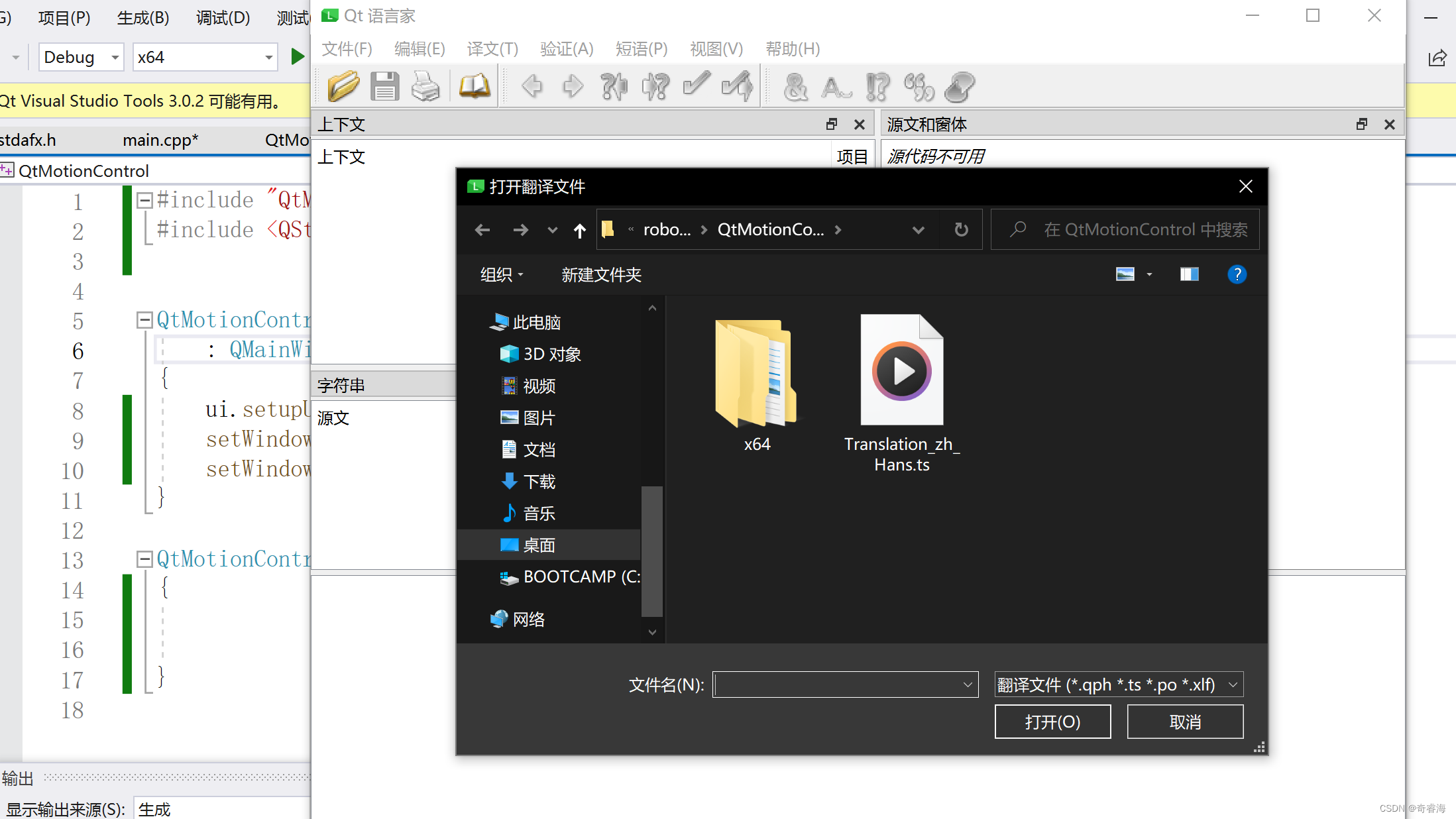Click the previous item arrow in Linguist toolbar
The height and width of the screenshot is (819, 1456).
point(532,86)
